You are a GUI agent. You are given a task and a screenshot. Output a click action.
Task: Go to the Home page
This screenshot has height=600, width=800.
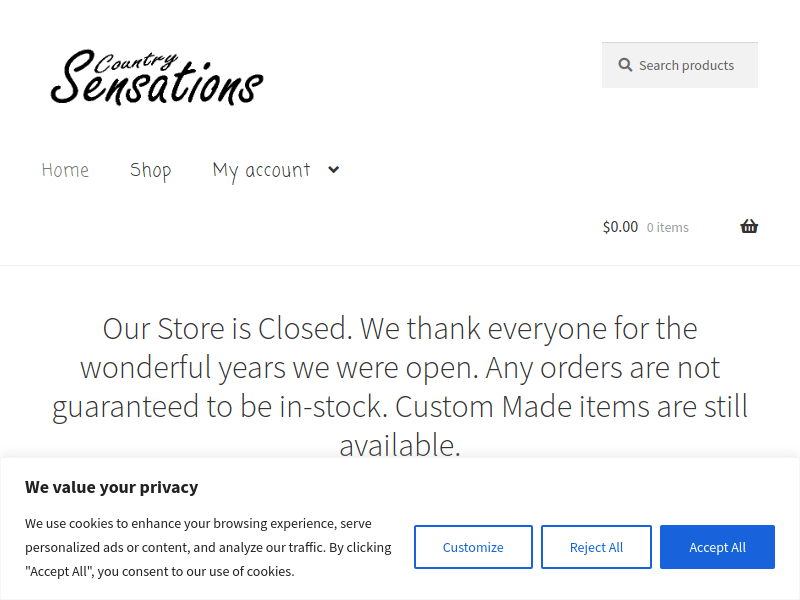[x=65, y=170]
